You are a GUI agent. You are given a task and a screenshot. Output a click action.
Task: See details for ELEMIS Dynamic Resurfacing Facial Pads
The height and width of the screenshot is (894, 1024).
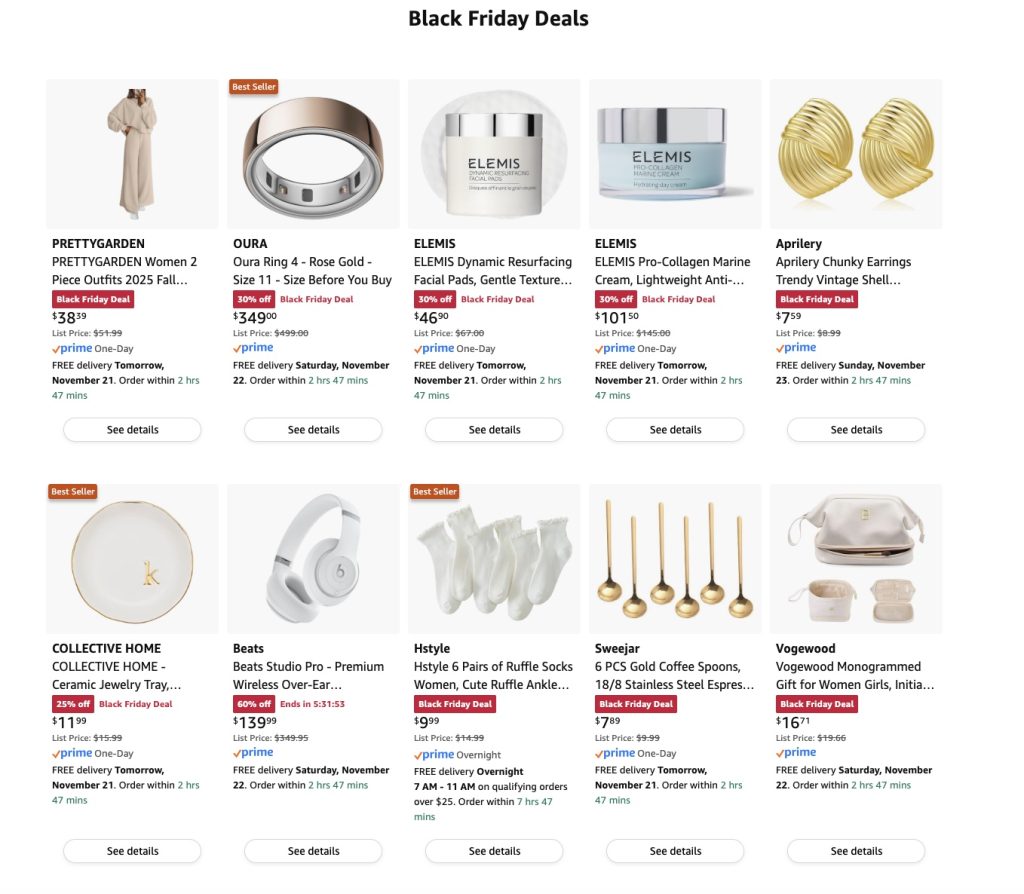tap(494, 430)
